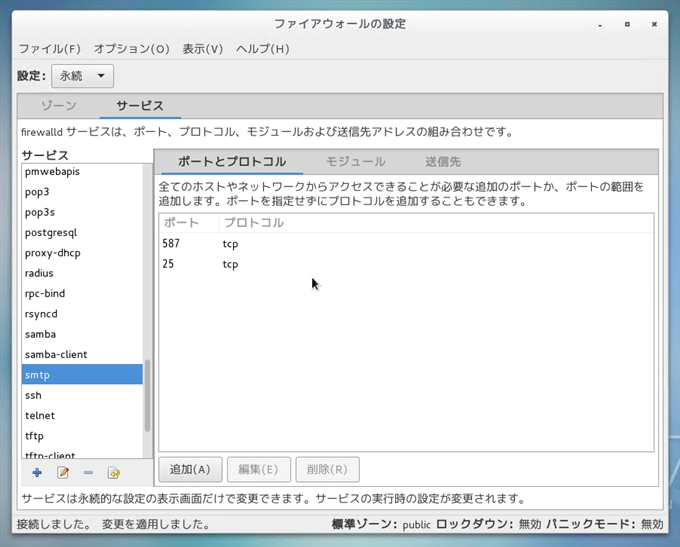Select the pop3s service
Screen dimensions: 680x547
coord(82,212)
